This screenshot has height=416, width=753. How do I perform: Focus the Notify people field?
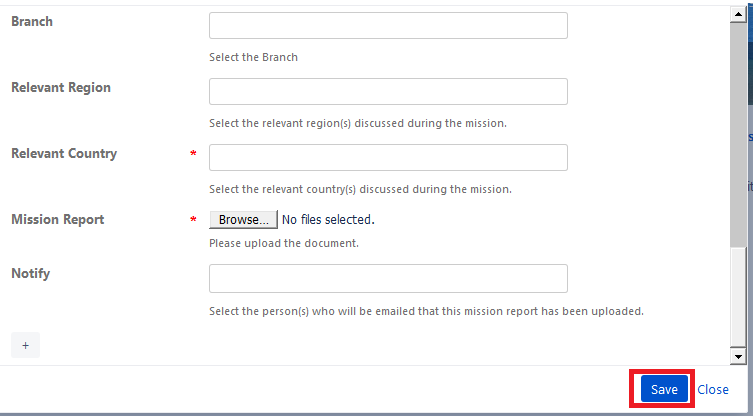(x=388, y=279)
